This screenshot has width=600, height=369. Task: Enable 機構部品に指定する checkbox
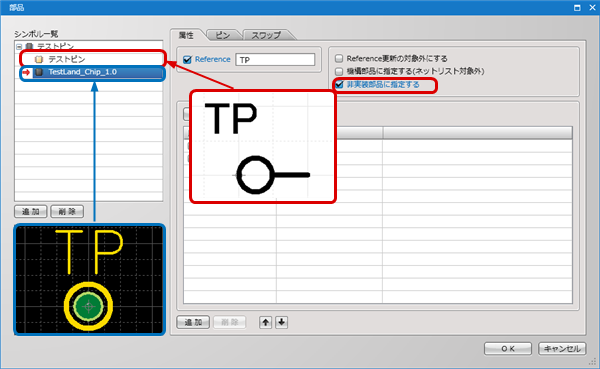pyautogui.click(x=339, y=71)
